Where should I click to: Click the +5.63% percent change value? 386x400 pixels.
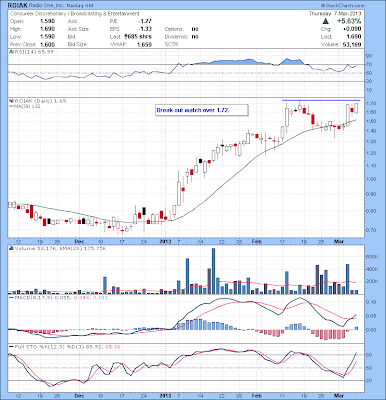coord(349,21)
